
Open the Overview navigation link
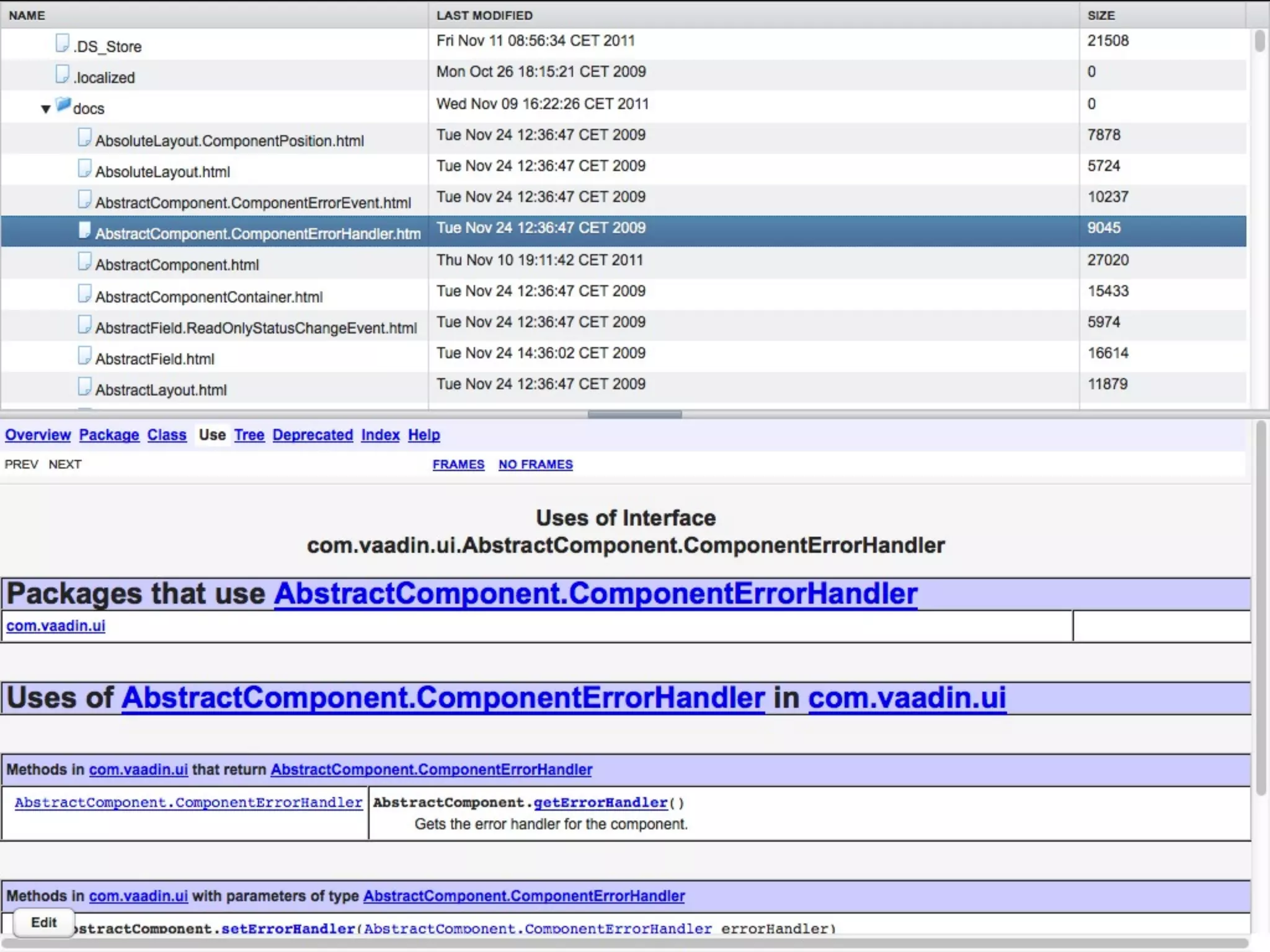coord(38,435)
